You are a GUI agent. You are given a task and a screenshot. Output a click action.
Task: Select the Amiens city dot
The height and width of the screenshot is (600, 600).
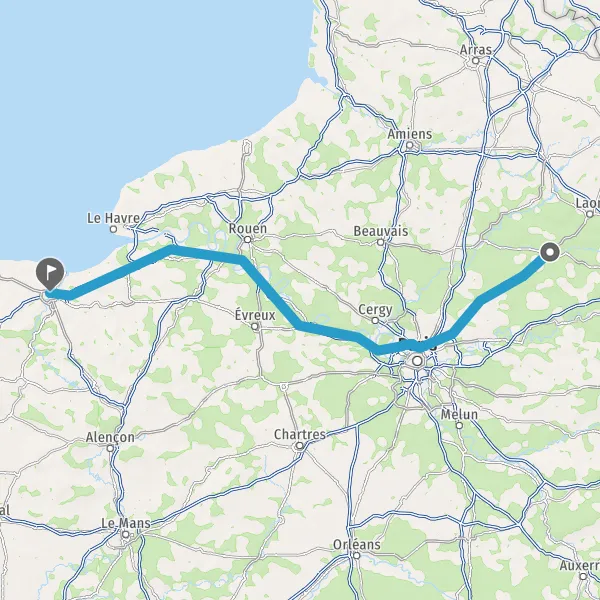(x=409, y=145)
